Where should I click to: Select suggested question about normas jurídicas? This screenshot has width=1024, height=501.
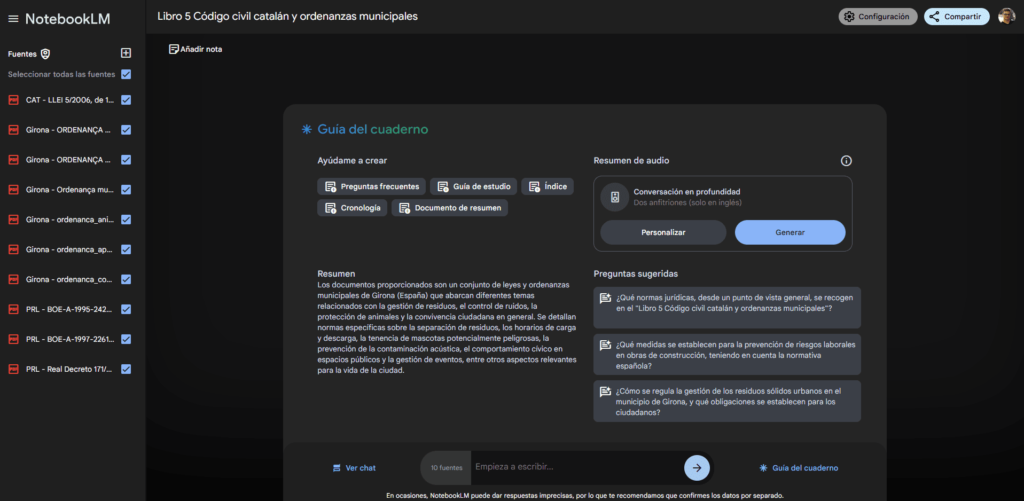727,308
